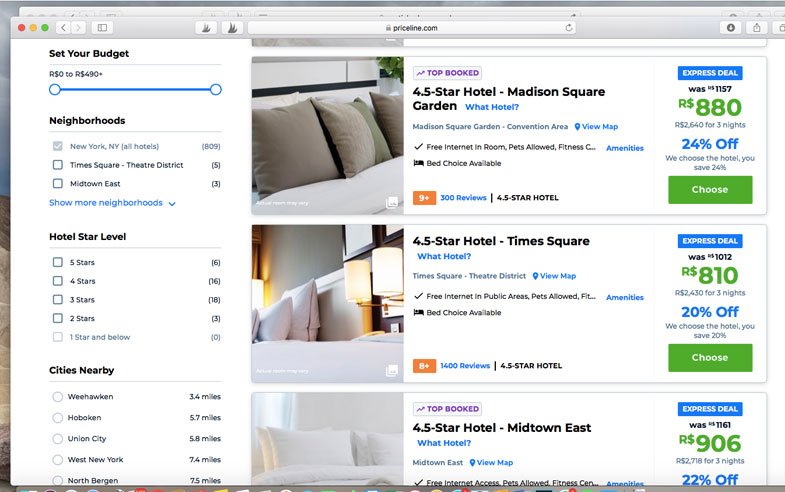Open 1400 Reviews link
The image size is (785, 492).
click(465, 366)
